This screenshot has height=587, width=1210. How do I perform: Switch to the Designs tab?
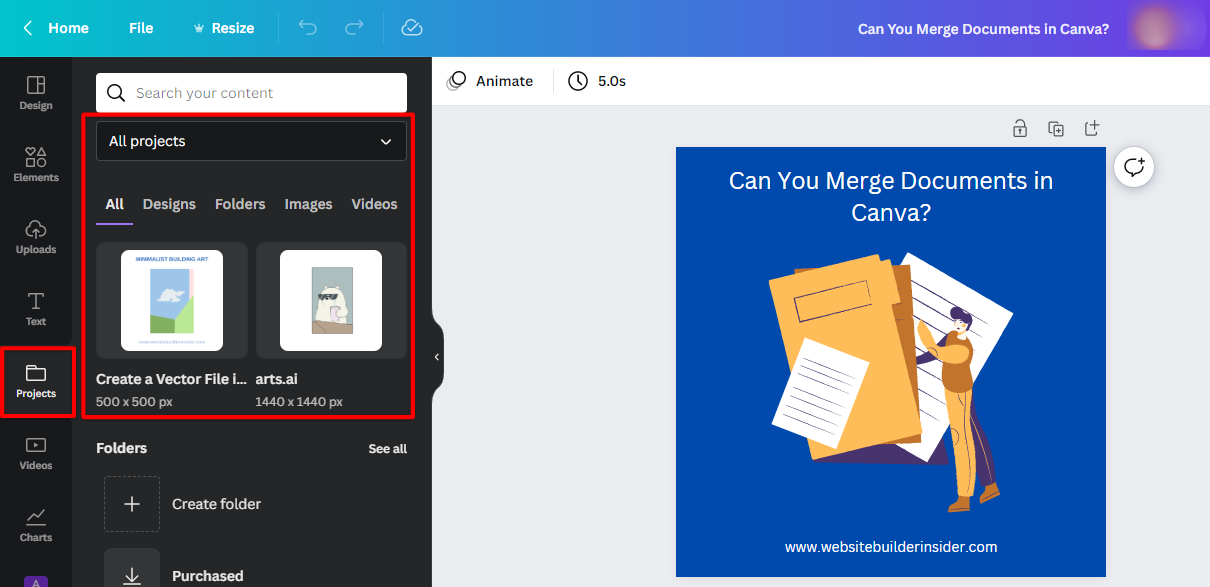coord(169,204)
